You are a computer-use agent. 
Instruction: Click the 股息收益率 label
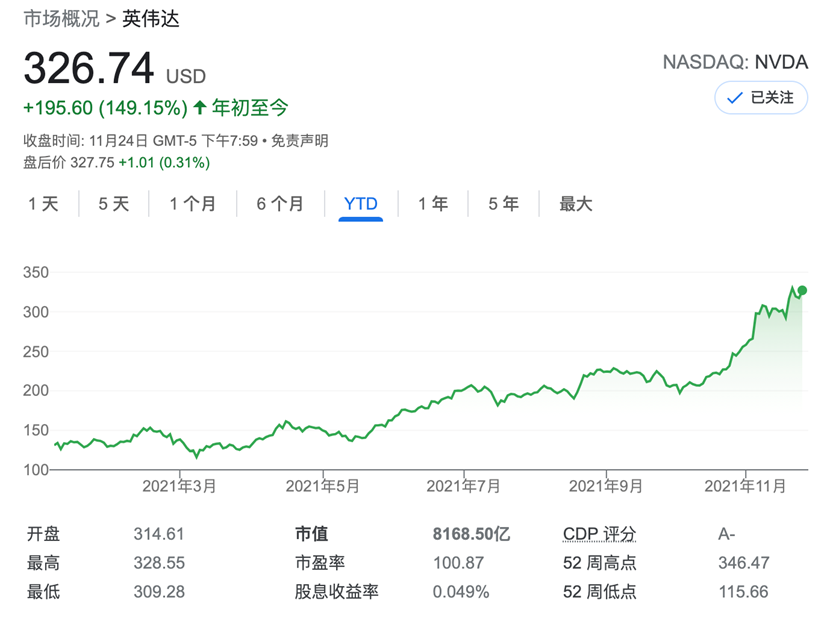click(x=337, y=592)
